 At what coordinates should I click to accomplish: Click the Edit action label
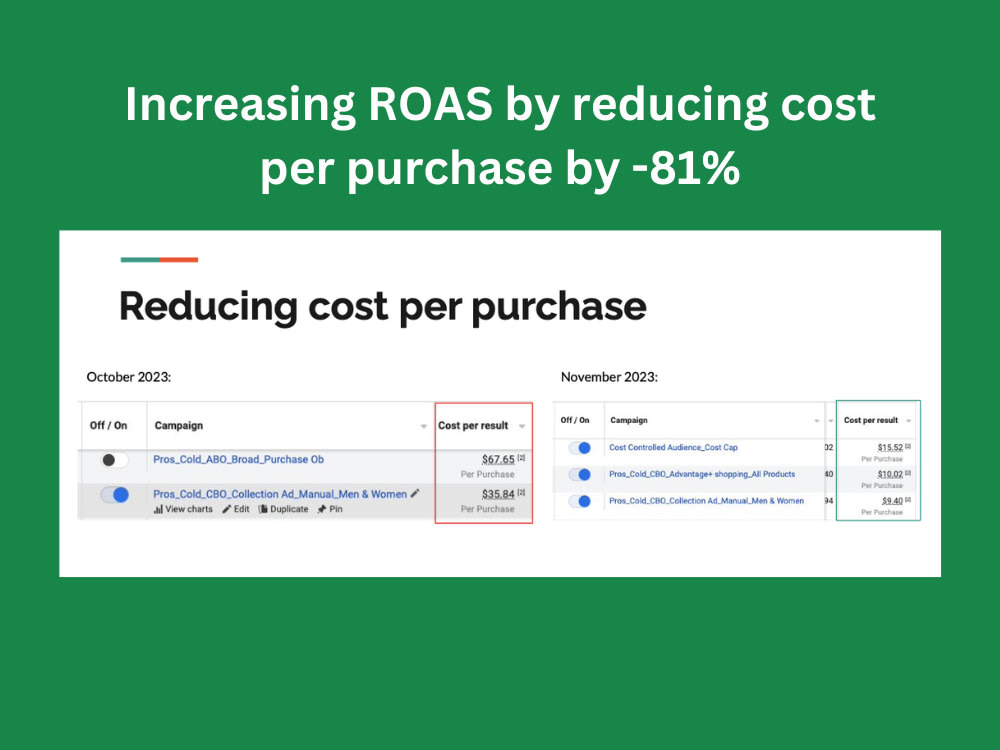click(242, 509)
